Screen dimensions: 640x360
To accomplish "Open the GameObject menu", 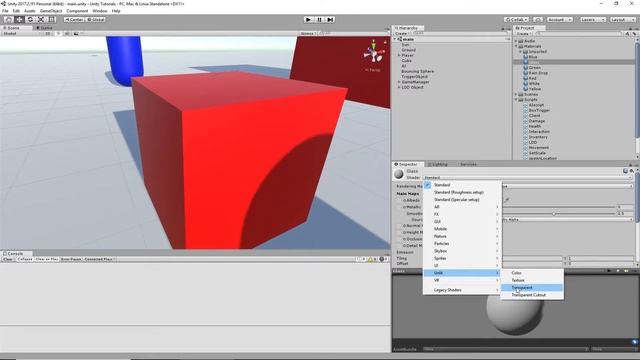I will point(51,11).
